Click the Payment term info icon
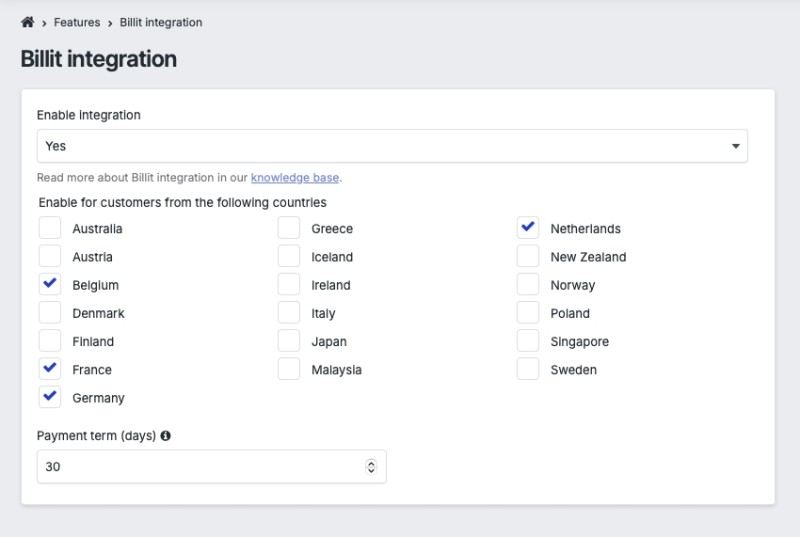The image size is (800, 537). pyautogui.click(x=165, y=436)
